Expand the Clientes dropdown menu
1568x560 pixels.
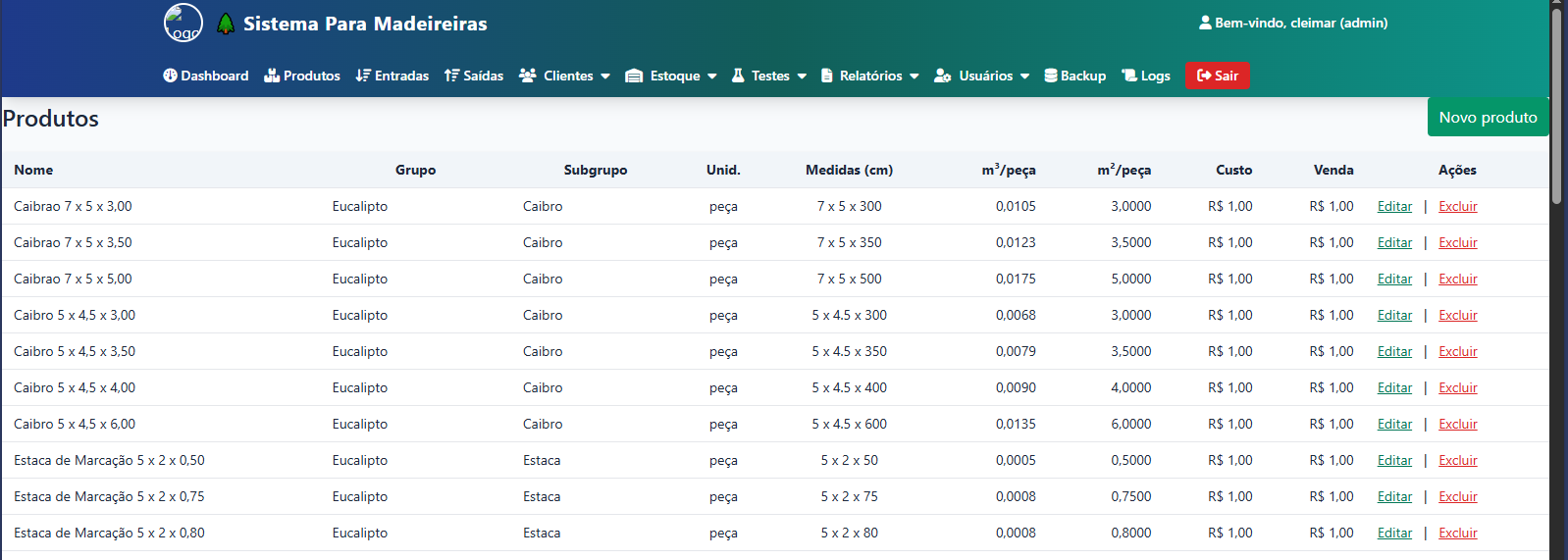pos(564,76)
